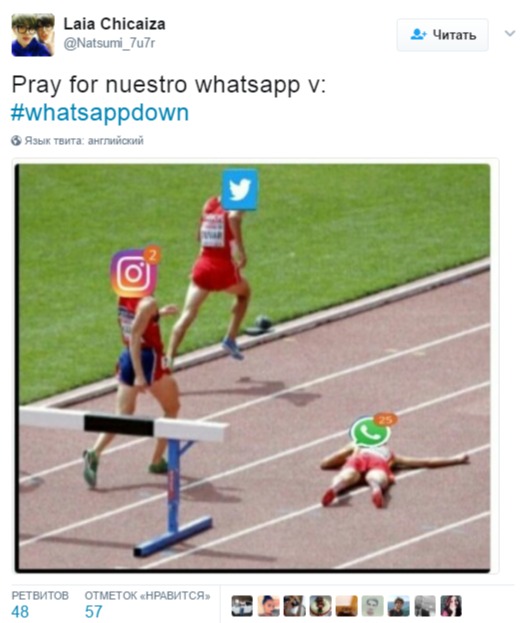Open the #whatsappdown hashtag
This screenshot has width=524, height=623.
tap(100, 112)
